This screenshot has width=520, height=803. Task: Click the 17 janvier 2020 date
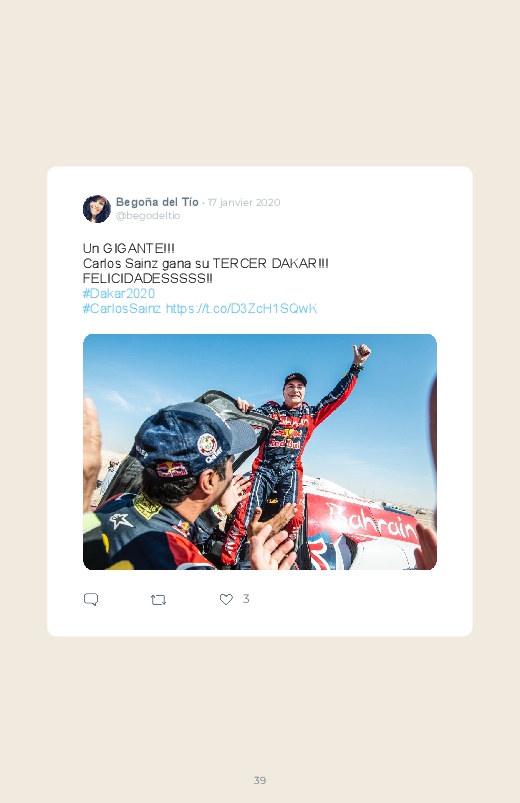244,202
